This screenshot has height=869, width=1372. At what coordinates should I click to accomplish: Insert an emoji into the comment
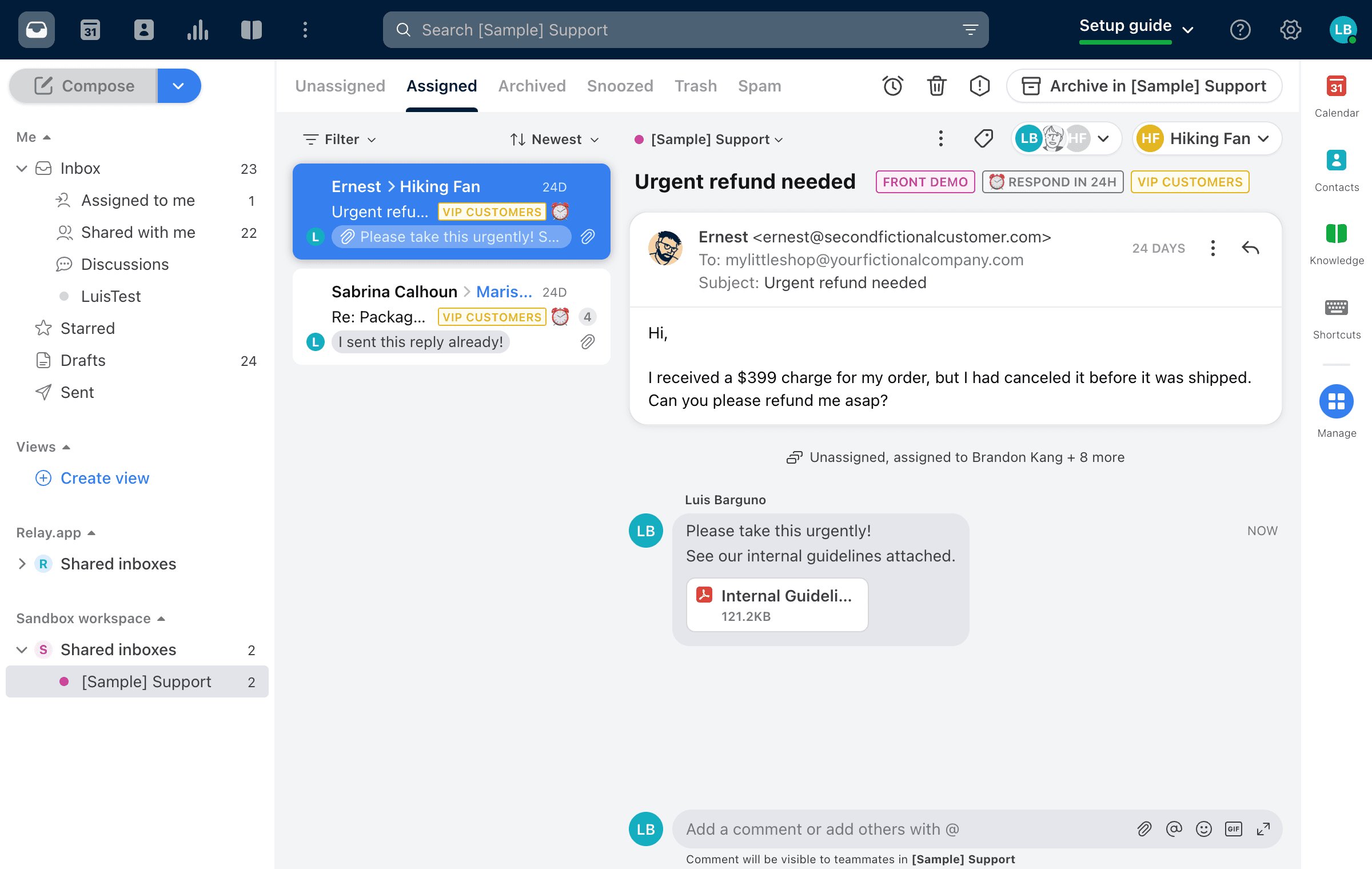pos(1203,828)
